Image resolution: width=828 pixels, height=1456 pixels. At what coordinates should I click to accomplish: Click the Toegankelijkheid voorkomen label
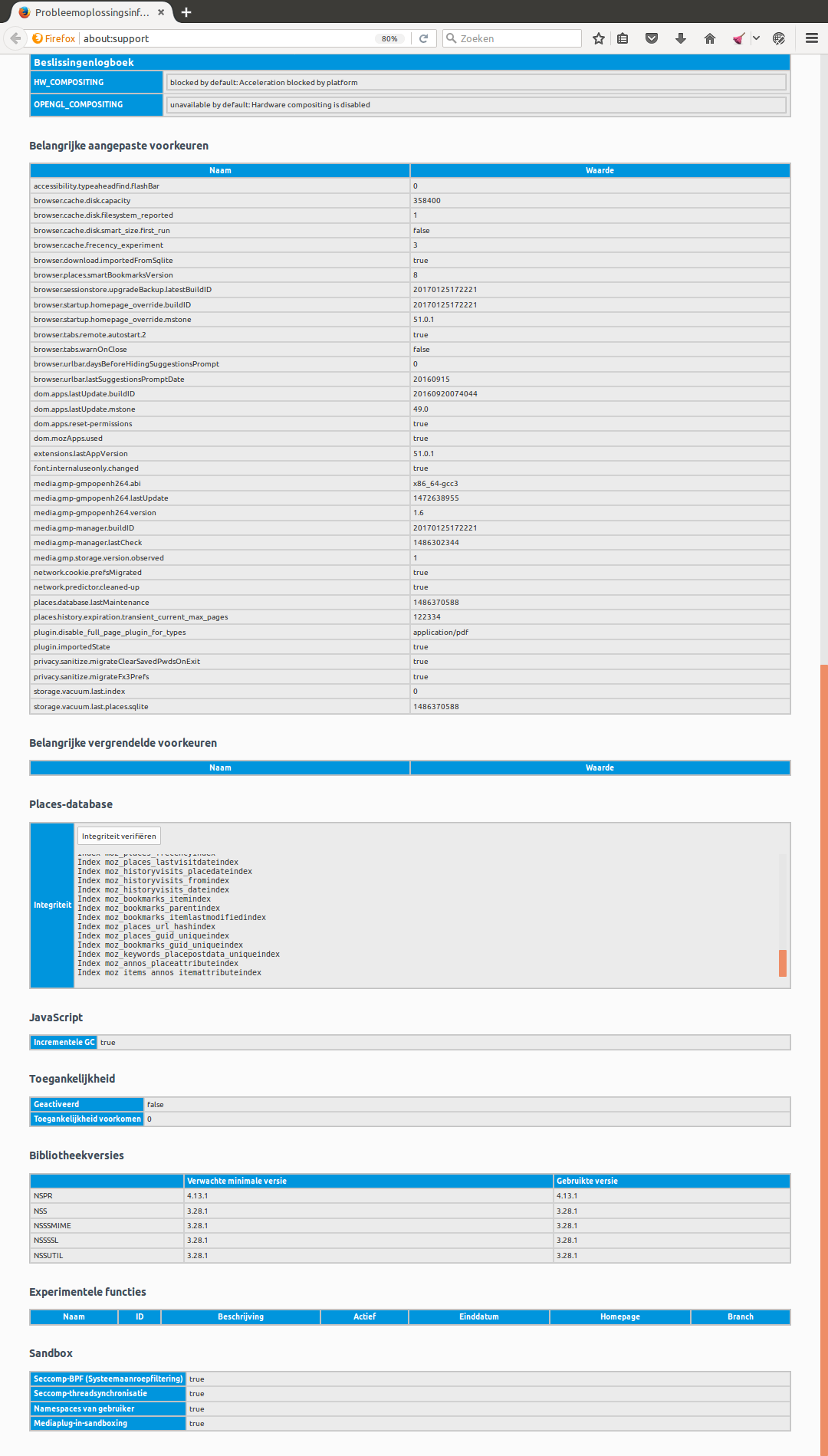tap(87, 1119)
